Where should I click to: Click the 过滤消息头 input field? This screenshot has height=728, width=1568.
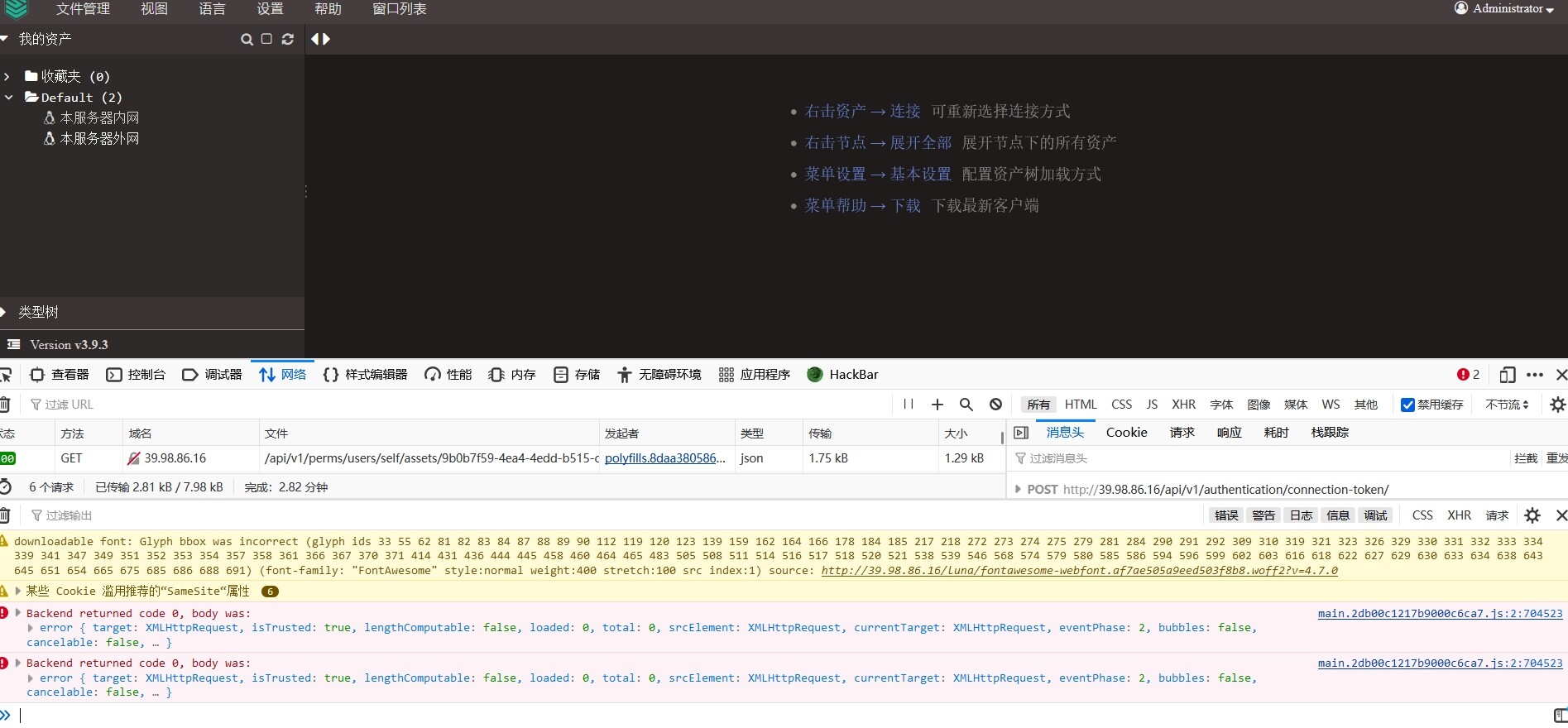click(x=1261, y=458)
